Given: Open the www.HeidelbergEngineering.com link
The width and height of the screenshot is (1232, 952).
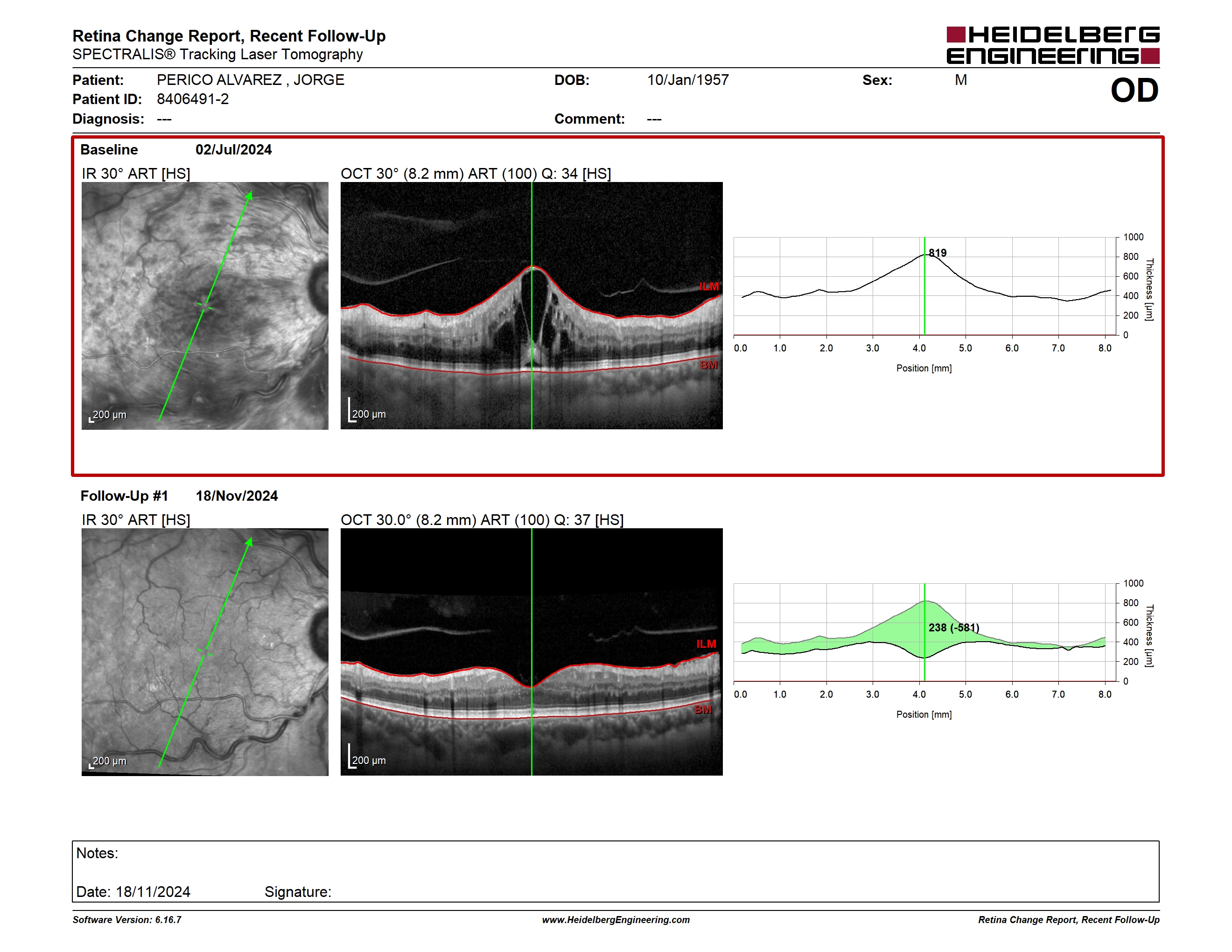Looking at the screenshot, I should click(616, 920).
